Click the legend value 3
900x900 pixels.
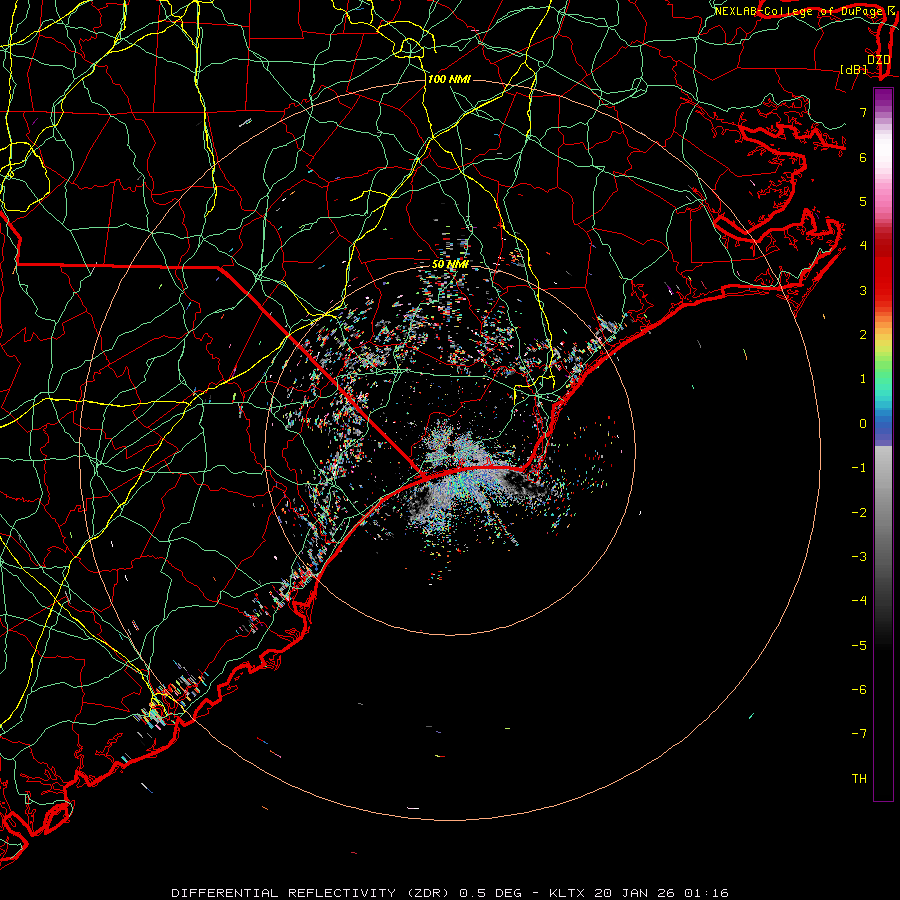(863, 290)
